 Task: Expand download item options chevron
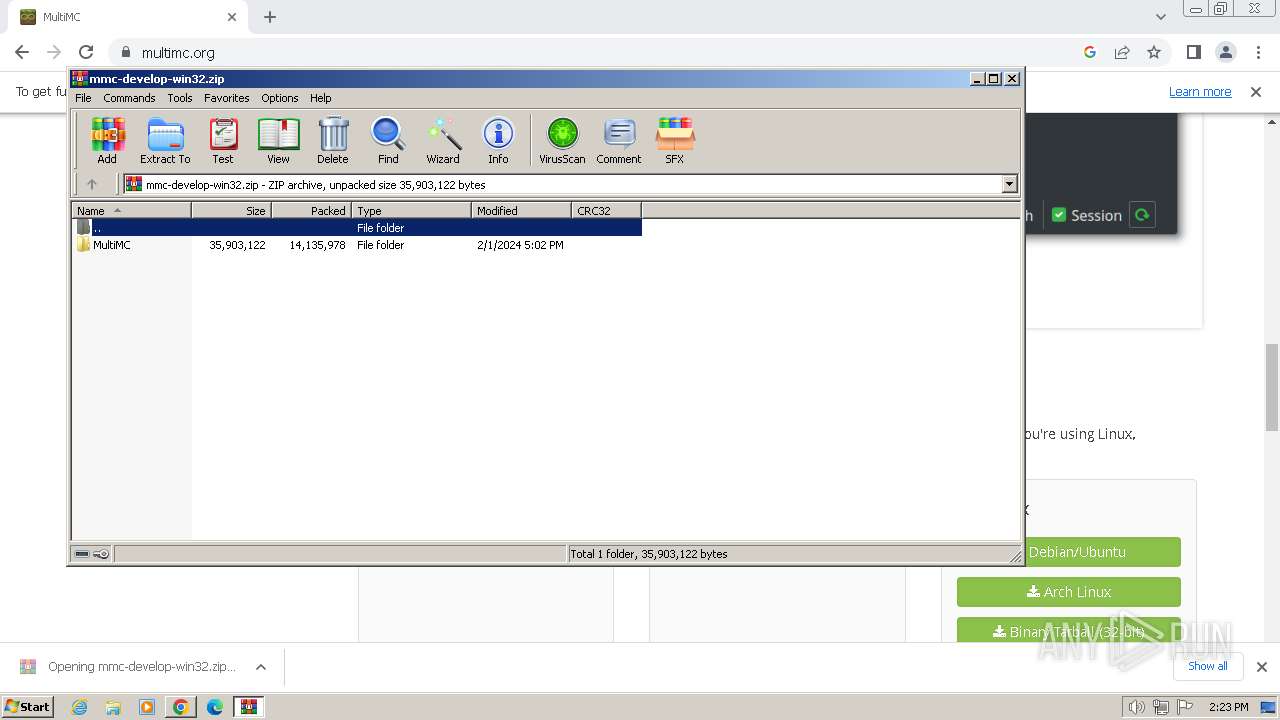point(261,667)
